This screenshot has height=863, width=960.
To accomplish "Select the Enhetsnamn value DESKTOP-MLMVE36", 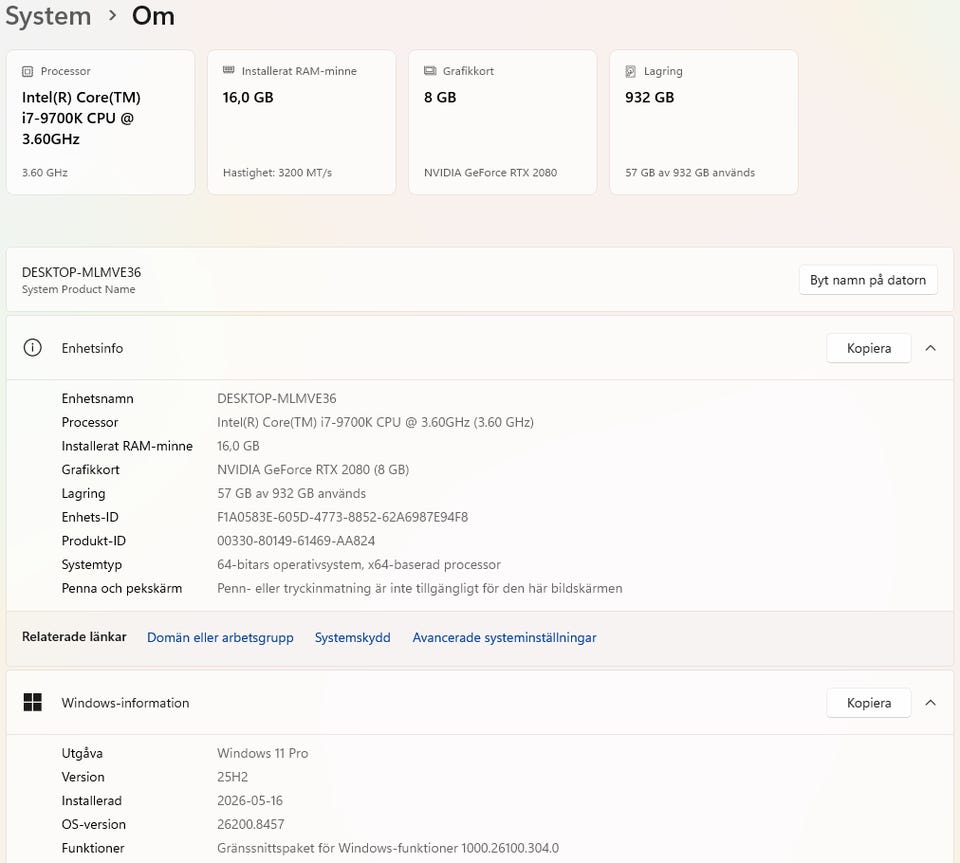I will 277,398.
